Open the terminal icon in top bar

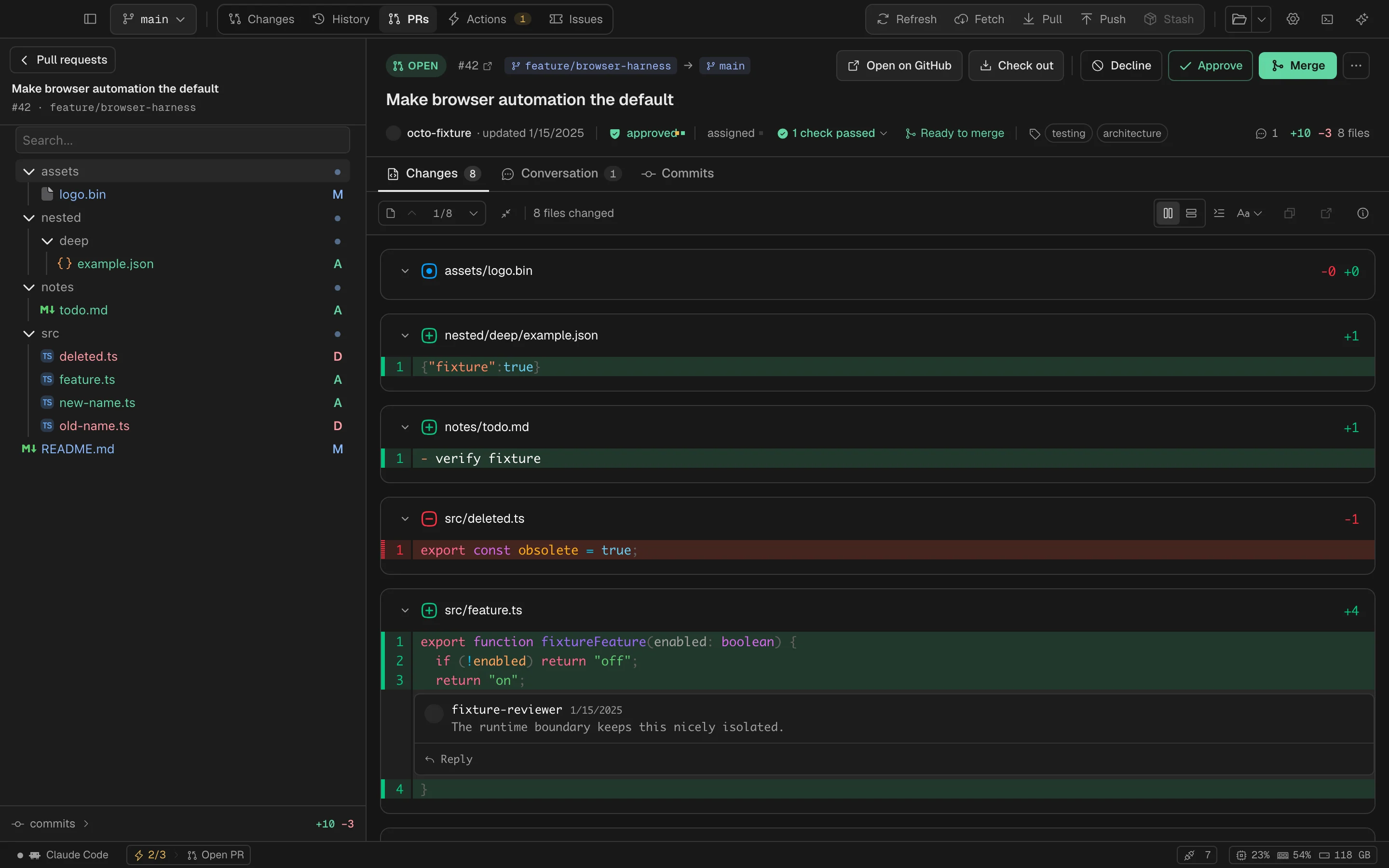click(x=1327, y=19)
